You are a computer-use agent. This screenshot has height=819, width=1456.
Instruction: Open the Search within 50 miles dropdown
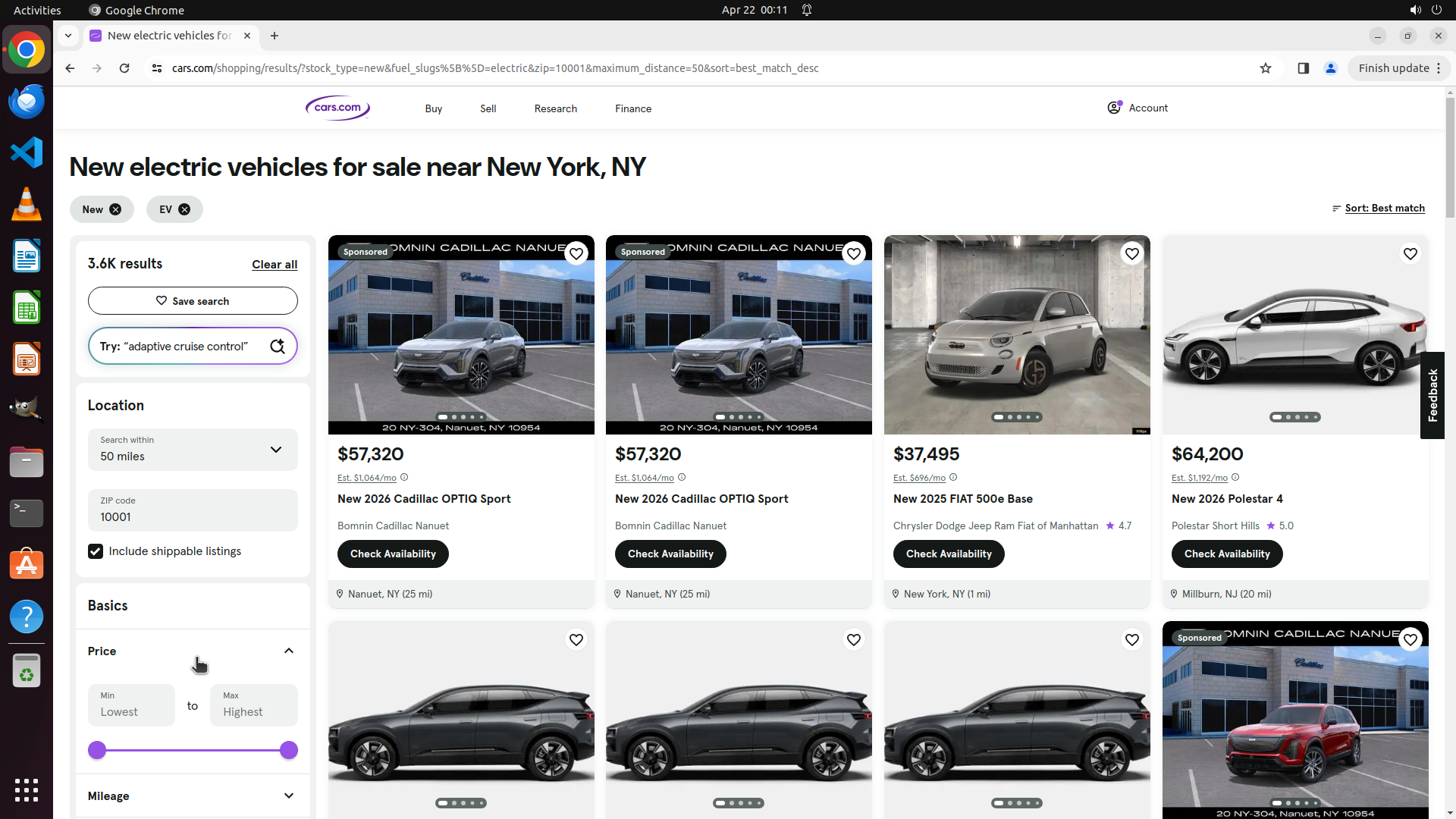coord(193,450)
